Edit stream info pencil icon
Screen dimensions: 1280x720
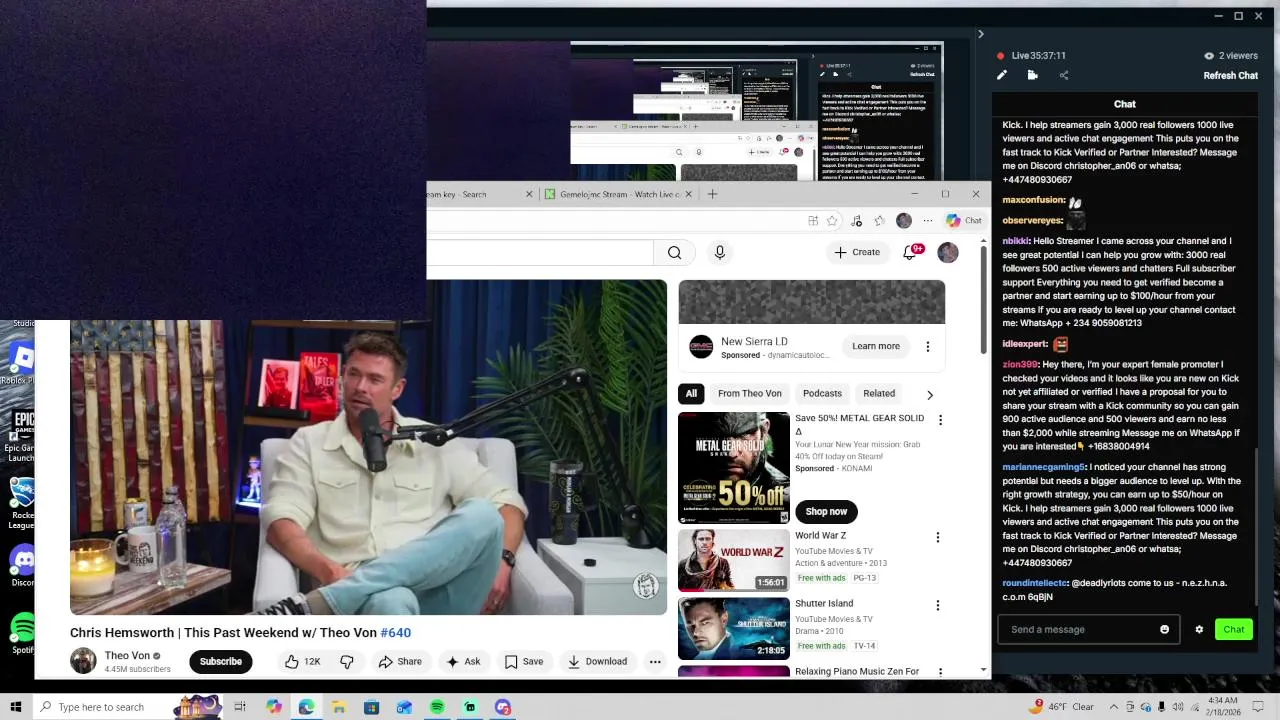point(1002,75)
